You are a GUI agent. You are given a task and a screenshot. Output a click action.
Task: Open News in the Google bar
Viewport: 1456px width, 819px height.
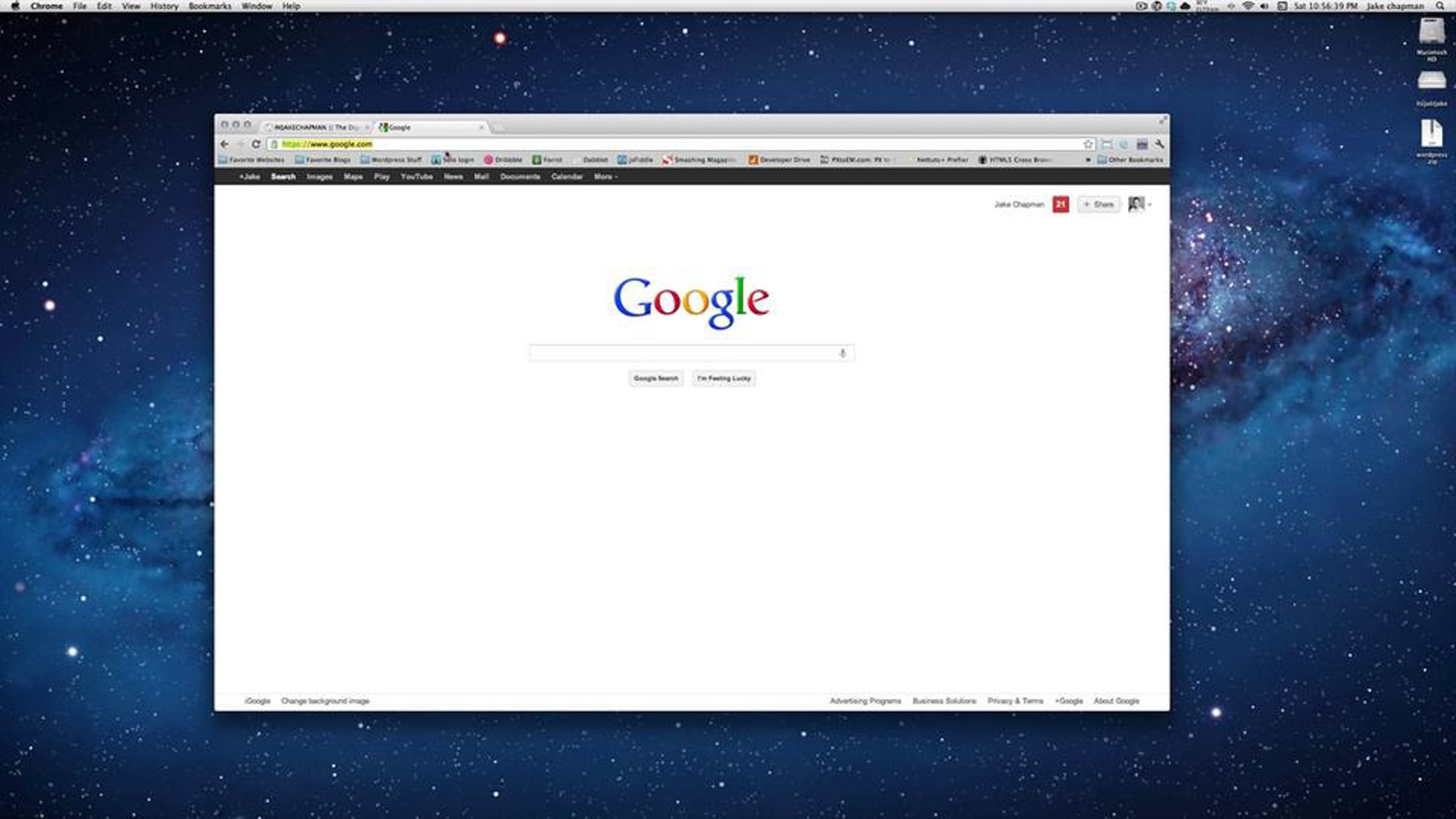pyautogui.click(x=453, y=177)
